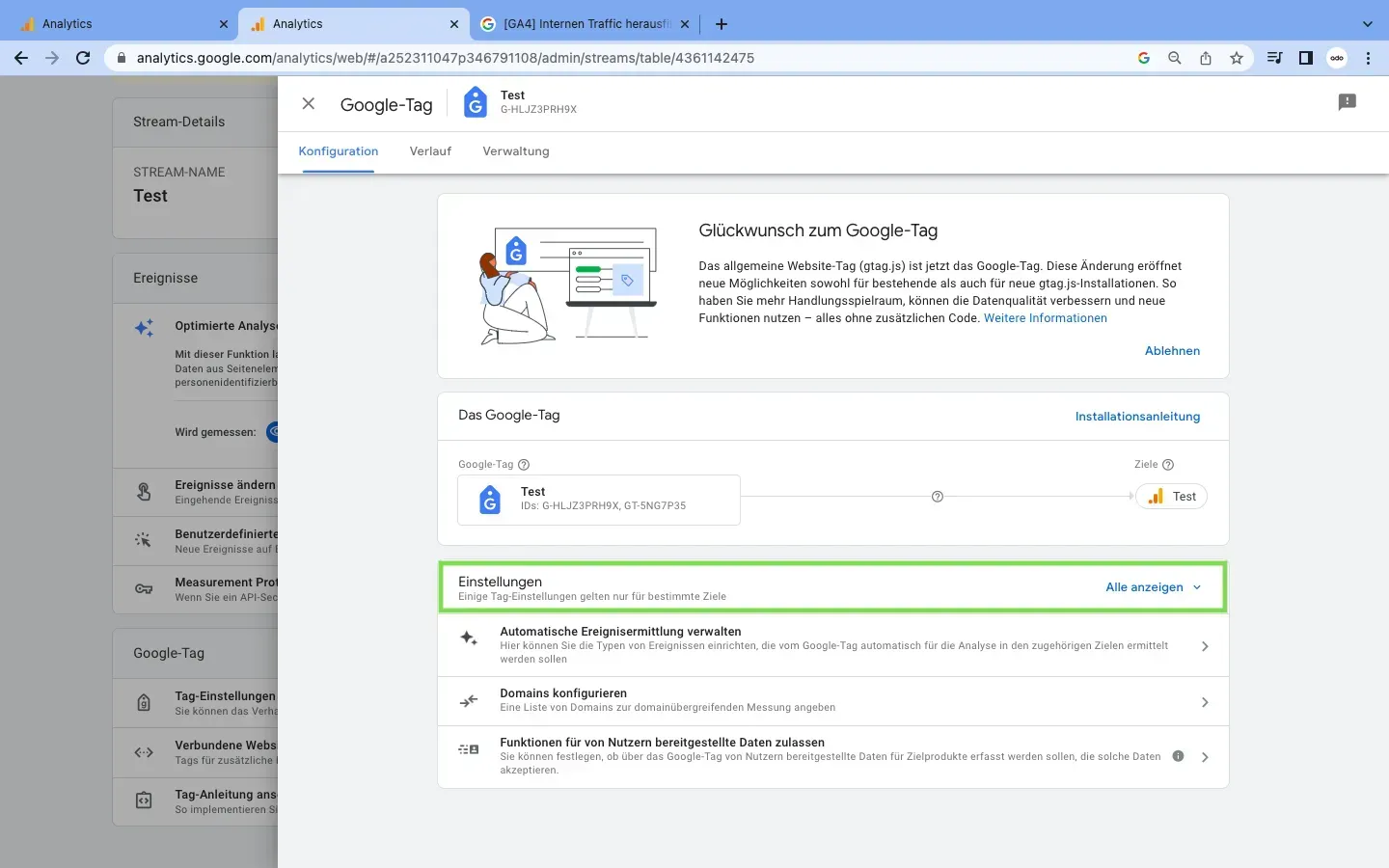Image resolution: width=1389 pixels, height=868 pixels.
Task: Switch to the GA4 Internen Traffic browser tab
Action: click(586, 24)
